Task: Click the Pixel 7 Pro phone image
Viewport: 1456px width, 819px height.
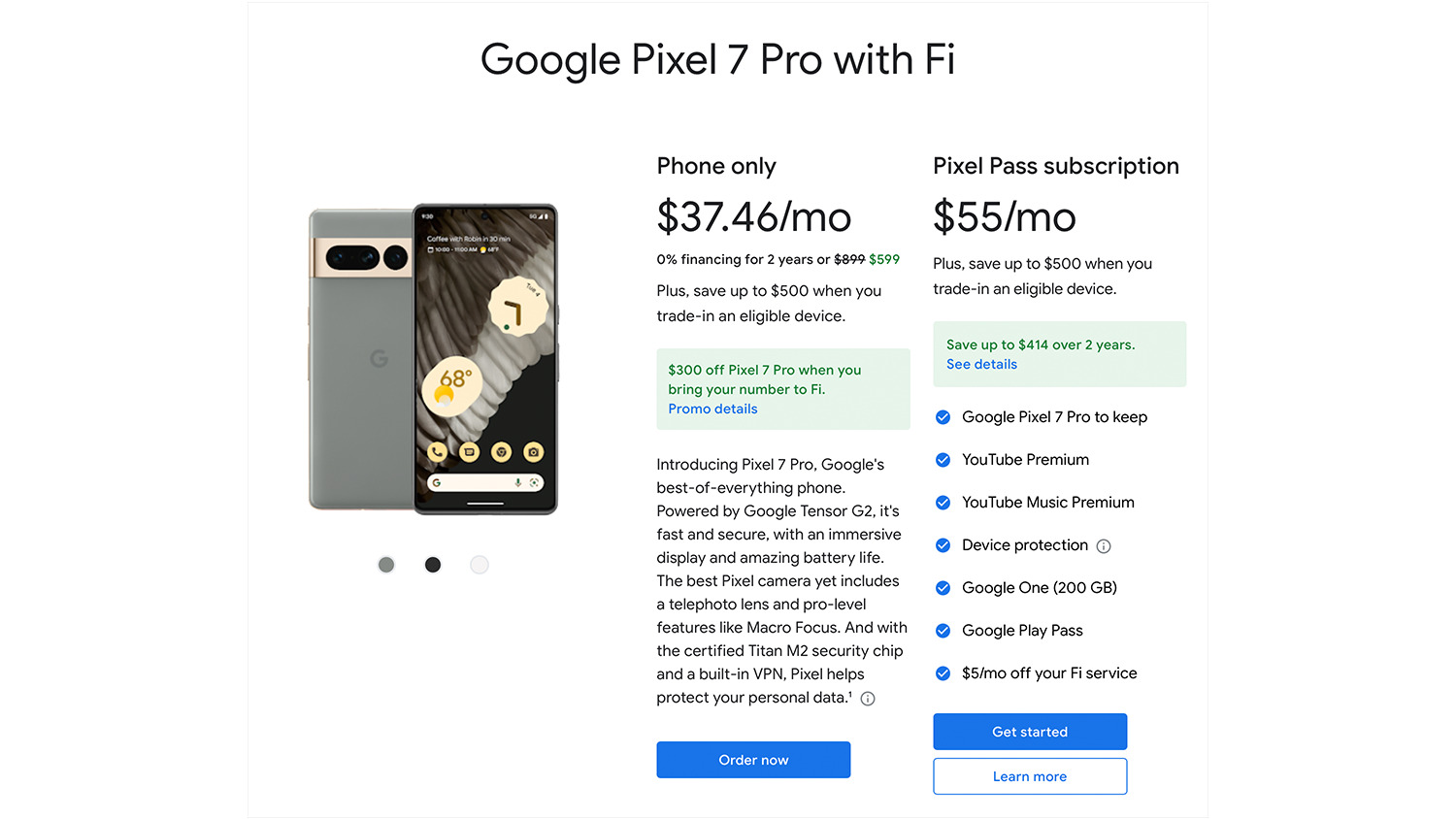Action: point(433,359)
